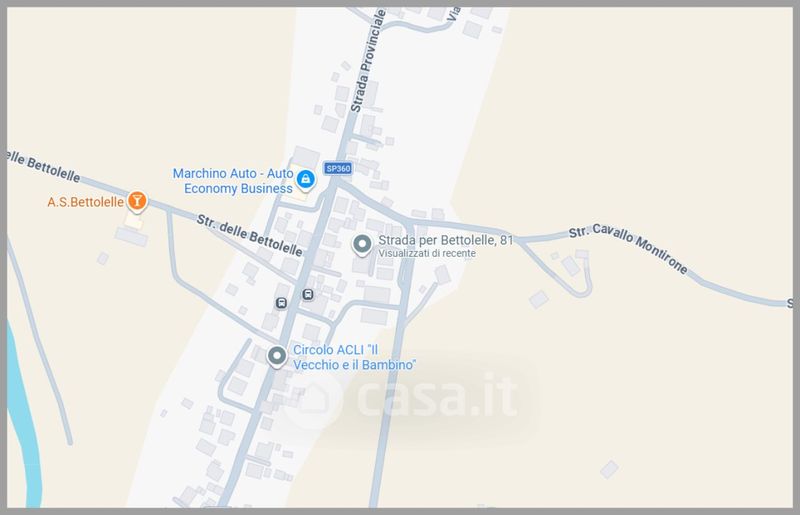Open the A.S.Bettolelle place label

86,202
